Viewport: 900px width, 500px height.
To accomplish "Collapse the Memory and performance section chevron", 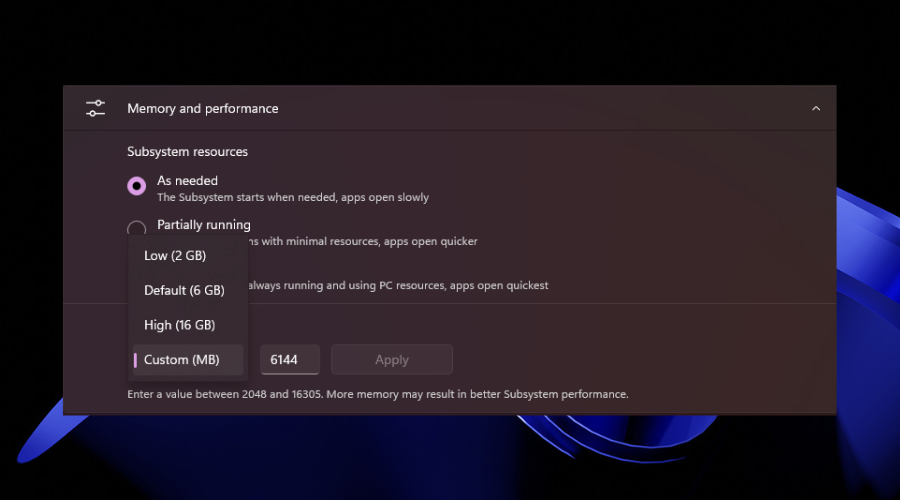I will (816, 108).
